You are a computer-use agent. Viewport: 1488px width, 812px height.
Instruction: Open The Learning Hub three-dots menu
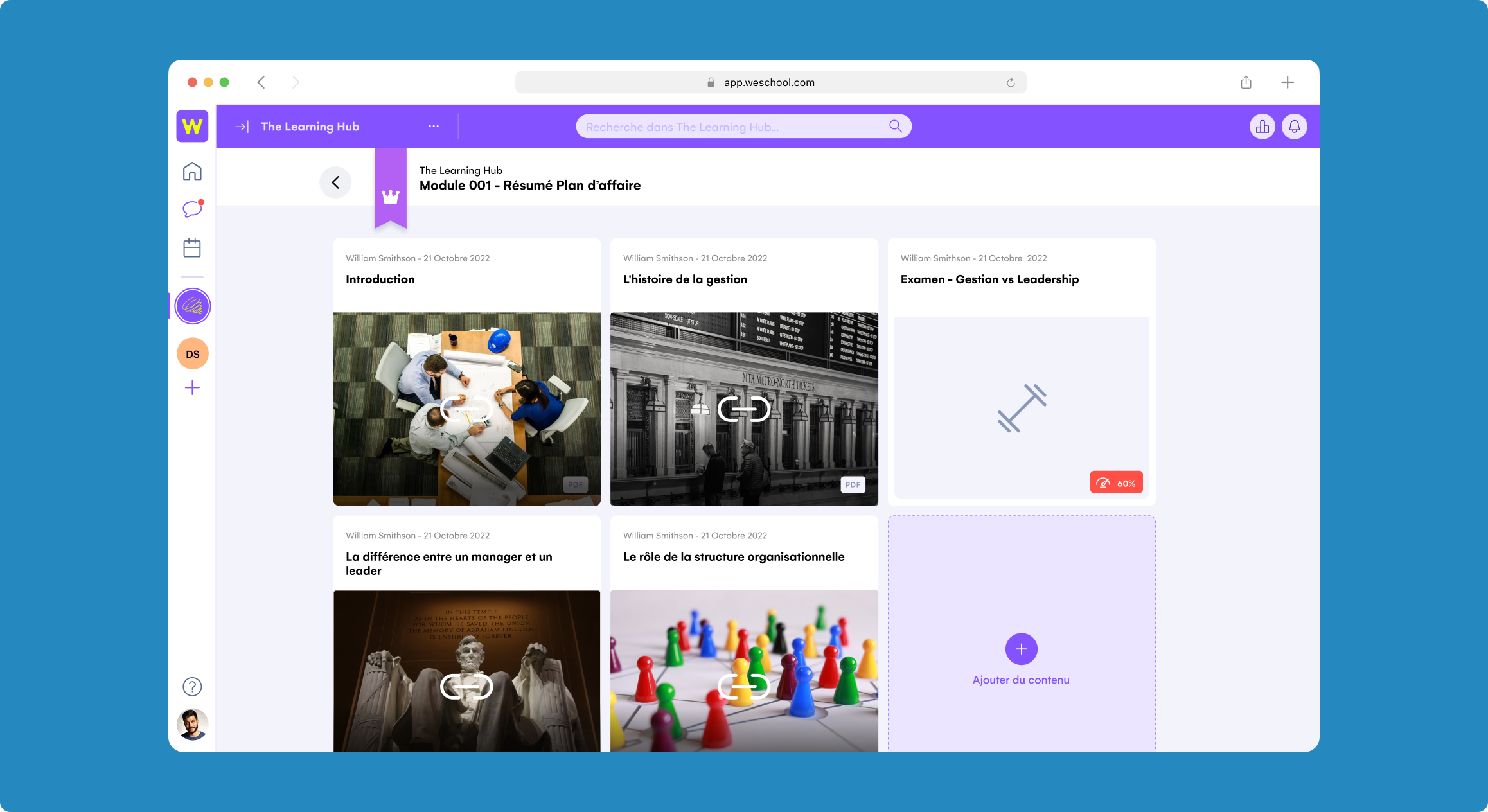434,127
